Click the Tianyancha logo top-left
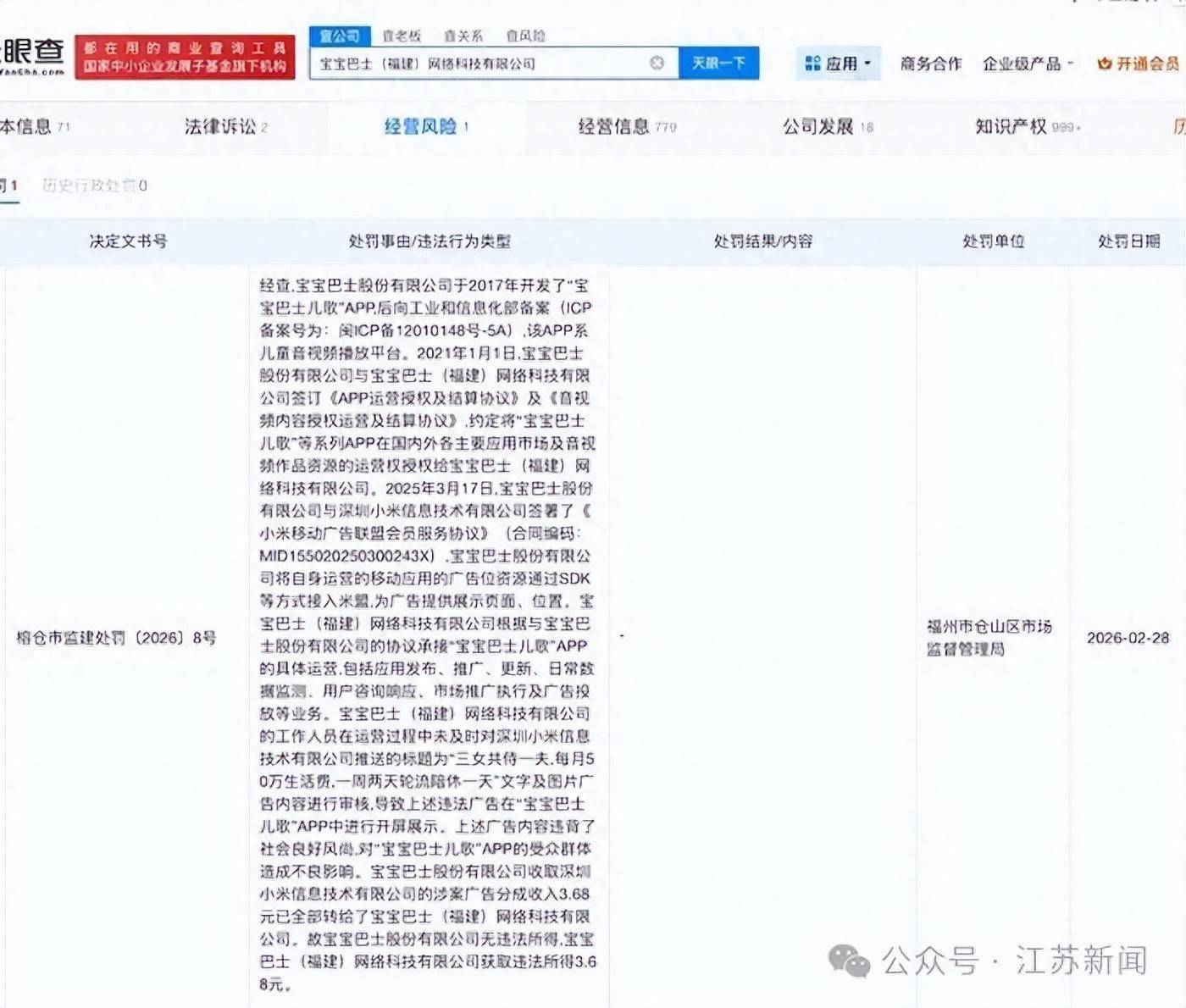1186x1008 pixels. coord(34,51)
